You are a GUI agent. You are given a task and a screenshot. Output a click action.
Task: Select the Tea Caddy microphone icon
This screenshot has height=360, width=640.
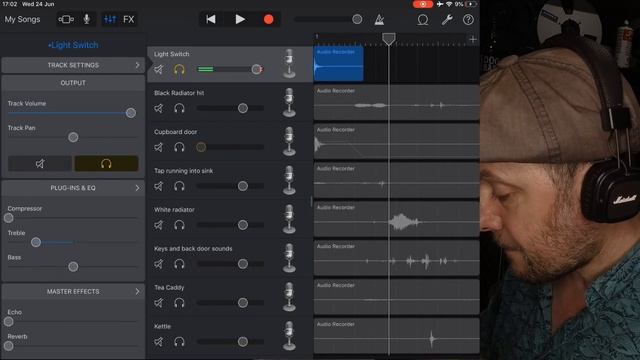(289, 297)
